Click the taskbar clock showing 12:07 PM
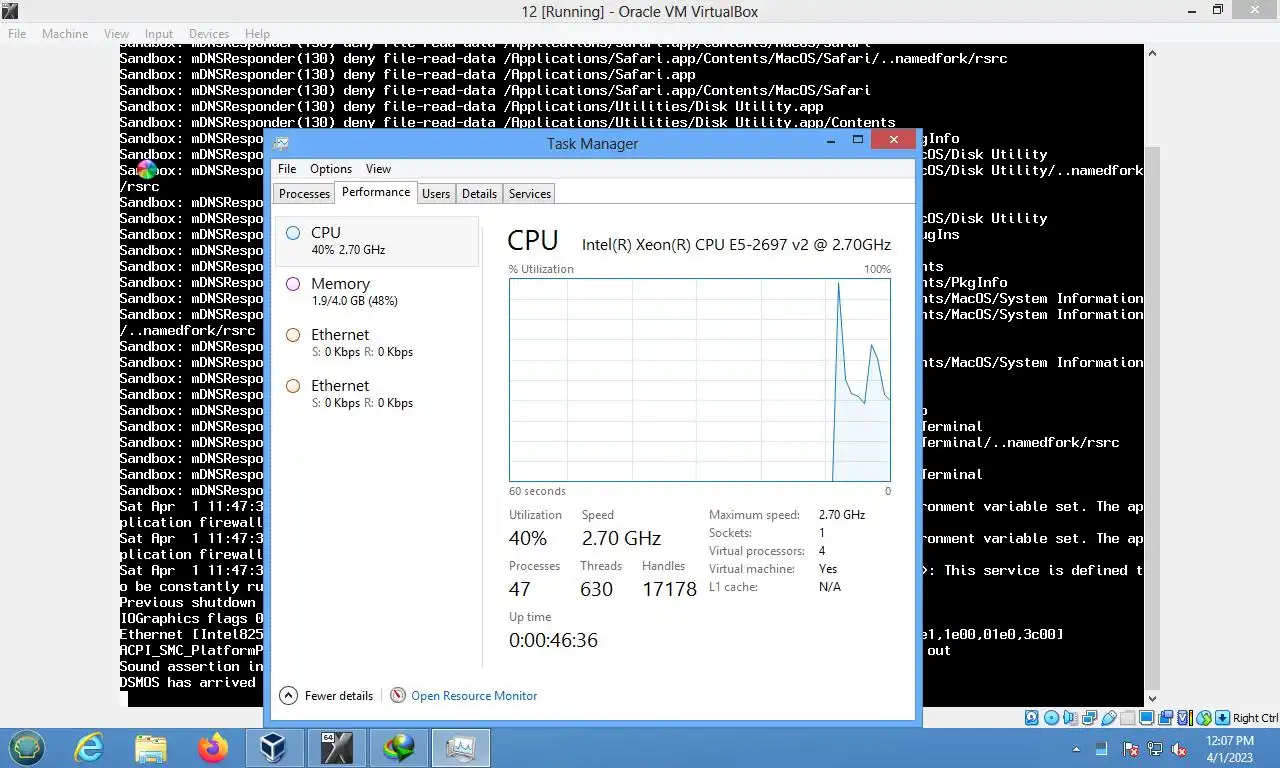 coord(1229,749)
